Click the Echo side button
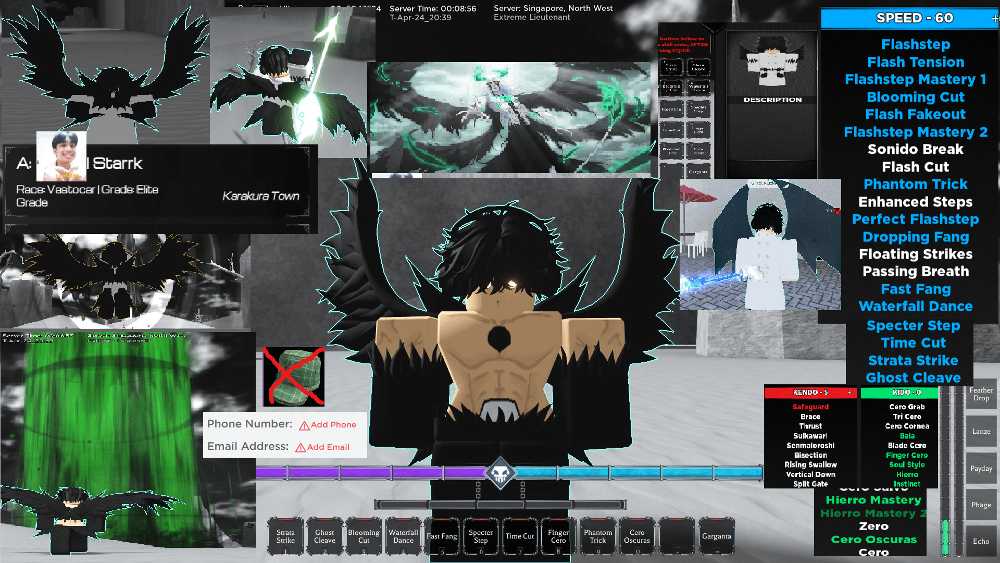Image resolution: width=1000 pixels, height=563 pixels. point(981,540)
